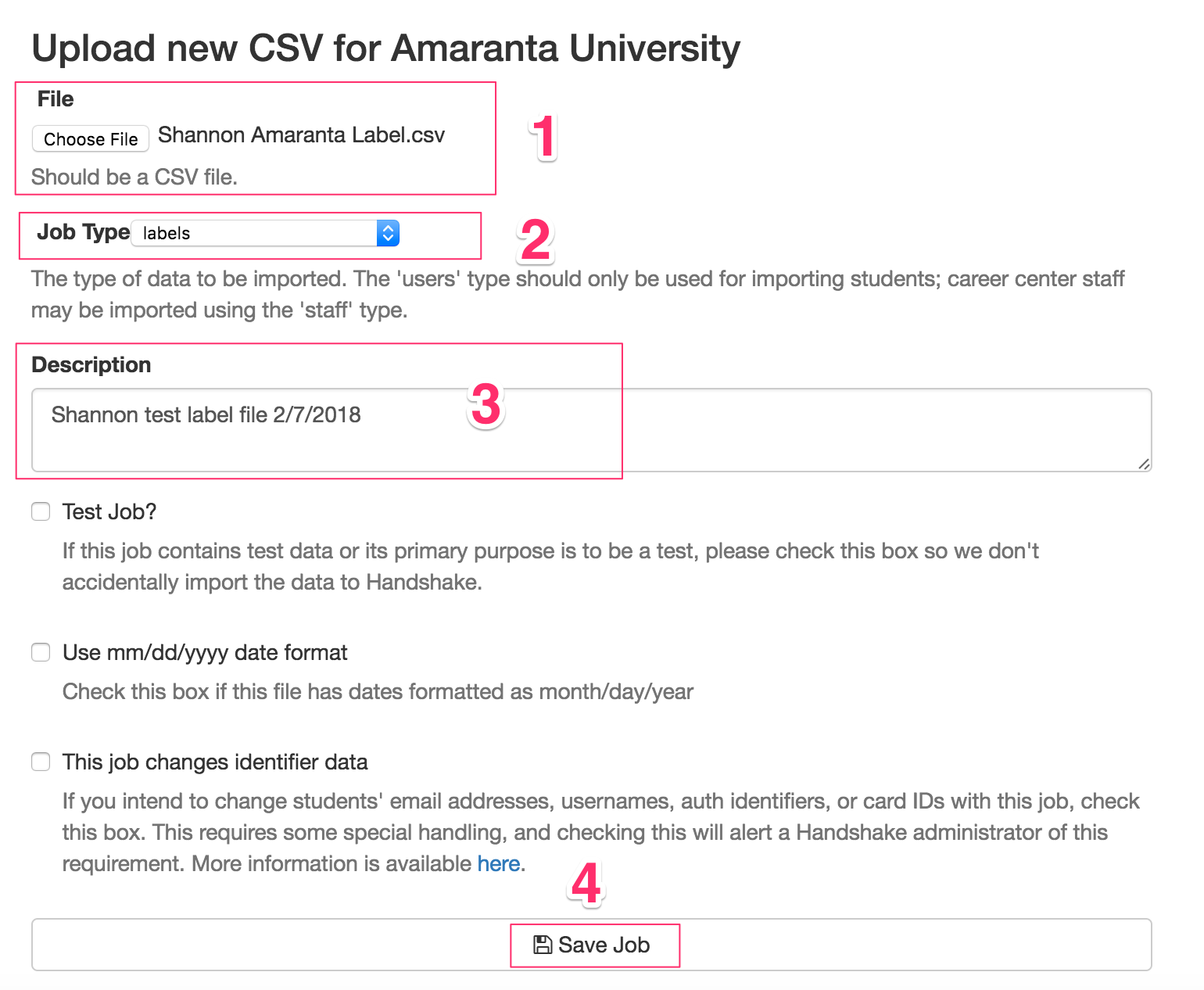Click the pink number 4 annotation
The height and width of the screenshot is (990, 1204).
pyautogui.click(x=586, y=884)
